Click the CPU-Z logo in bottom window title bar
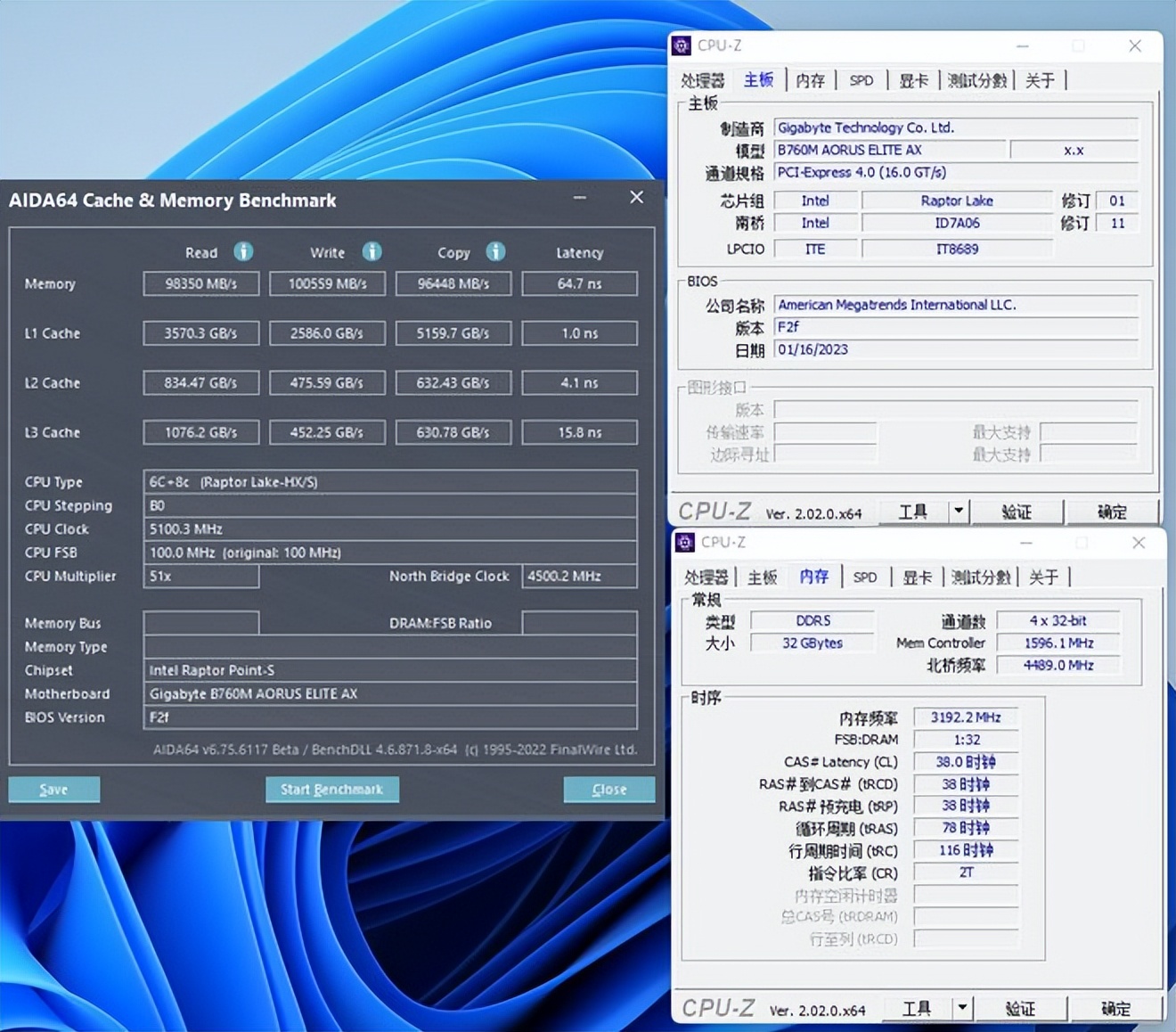The image size is (1176, 1032). pos(685,542)
